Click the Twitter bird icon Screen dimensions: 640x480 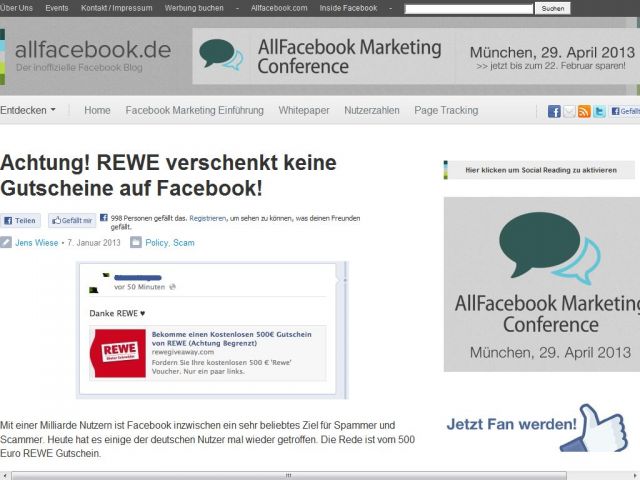pyautogui.click(x=599, y=111)
